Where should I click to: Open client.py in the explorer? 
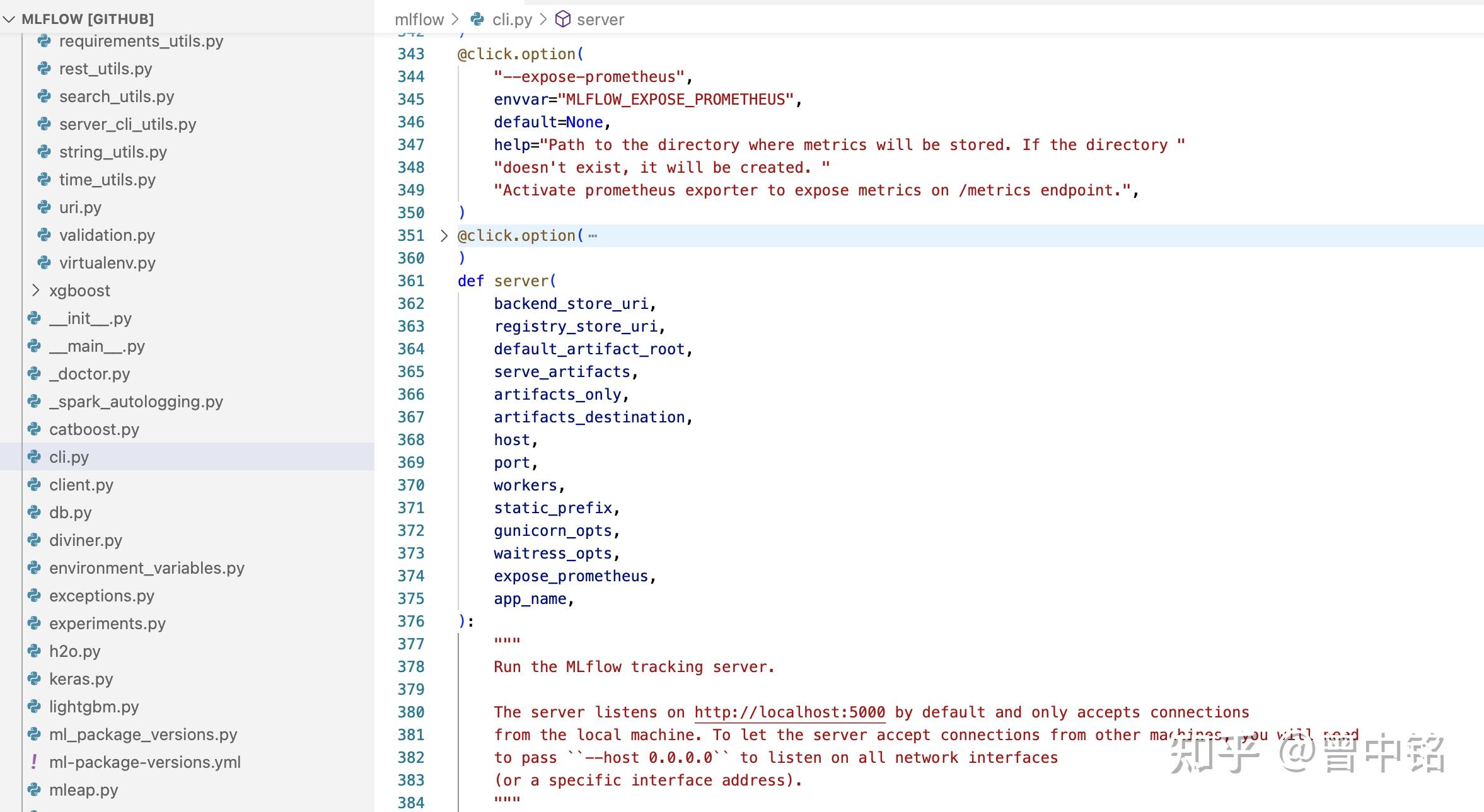[81, 485]
